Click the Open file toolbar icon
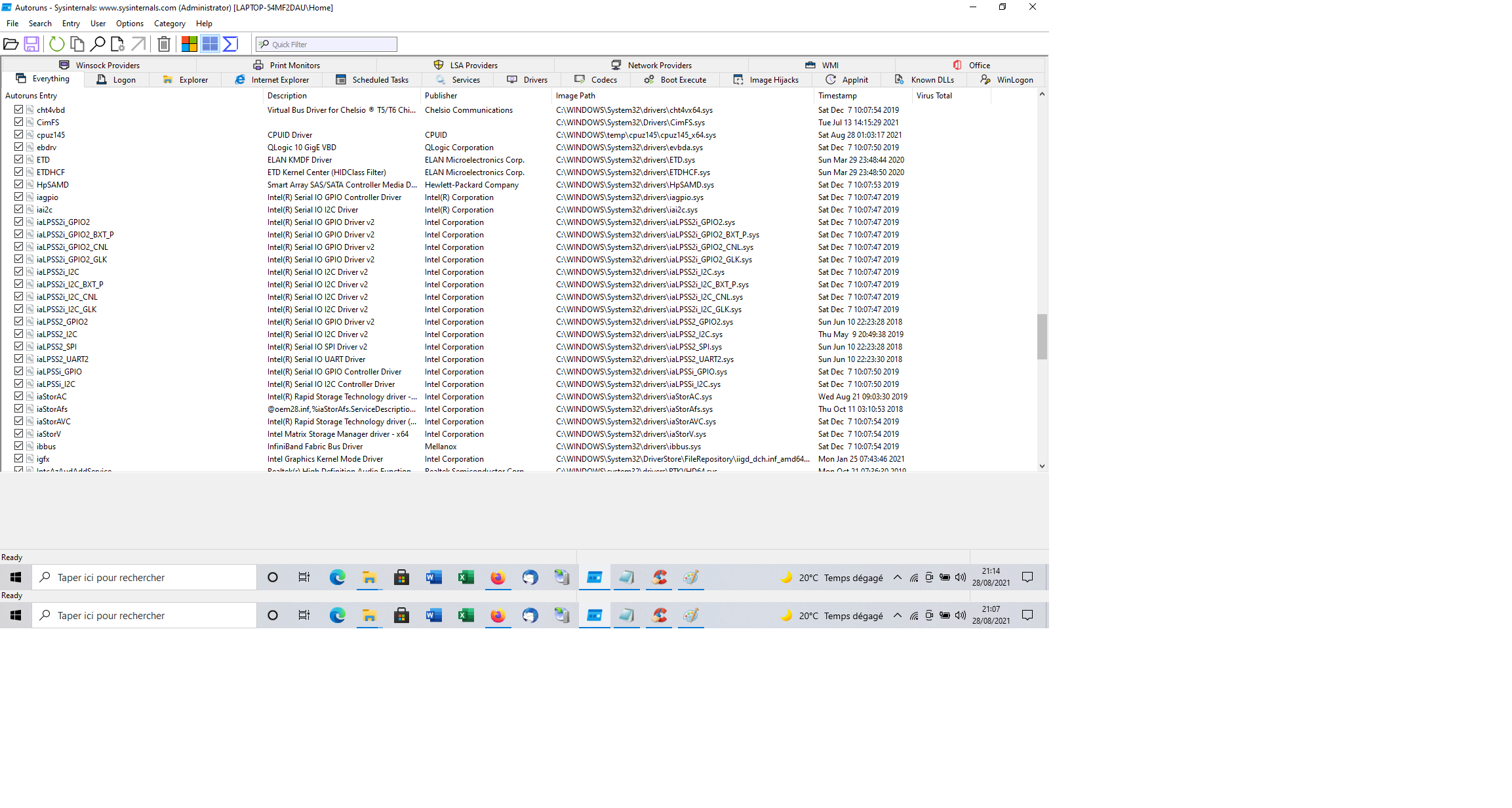Viewport: 1512px width, 808px height. tap(10, 44)
